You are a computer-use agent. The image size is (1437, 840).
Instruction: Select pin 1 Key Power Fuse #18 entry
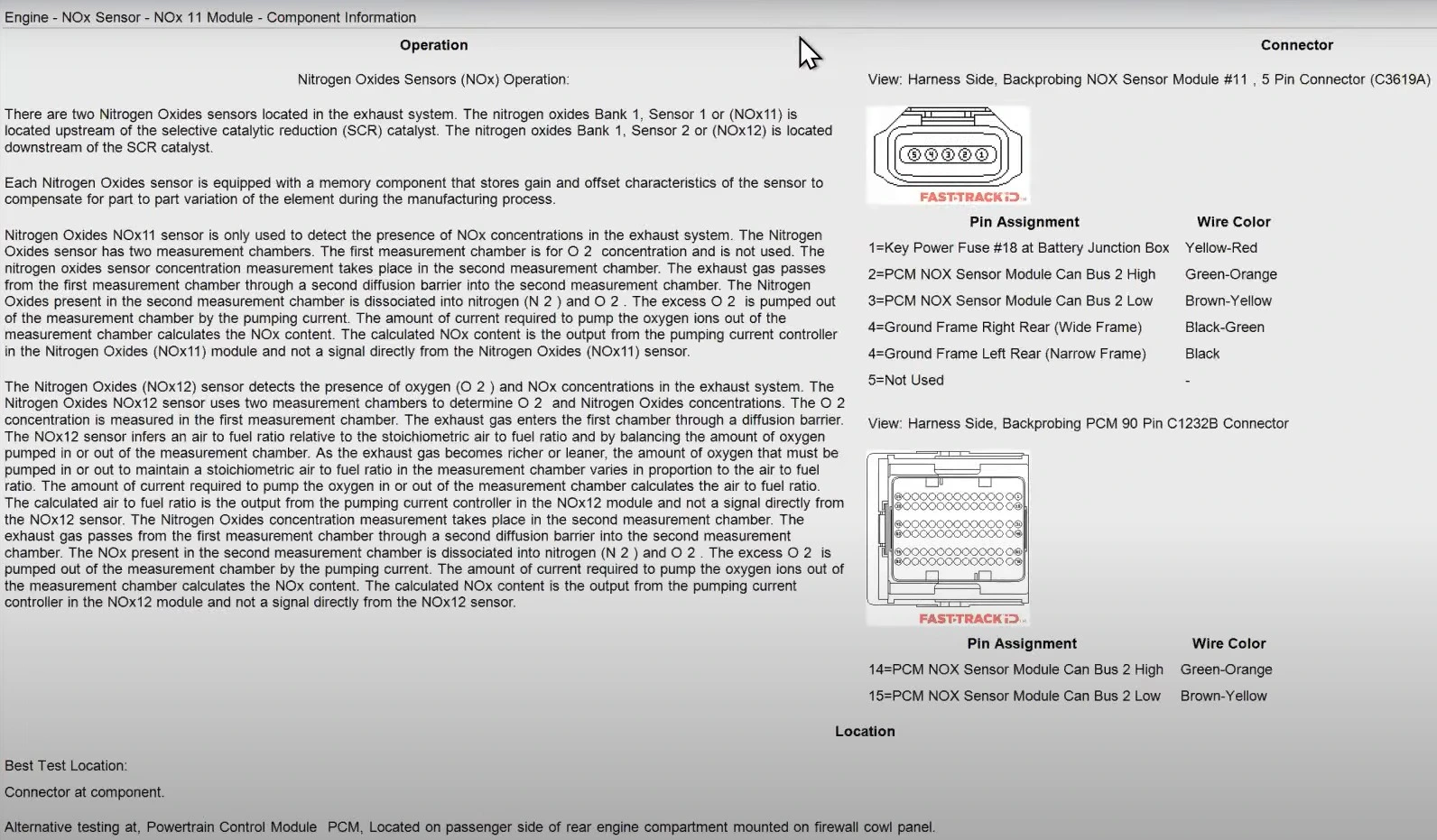point(1018,248)
